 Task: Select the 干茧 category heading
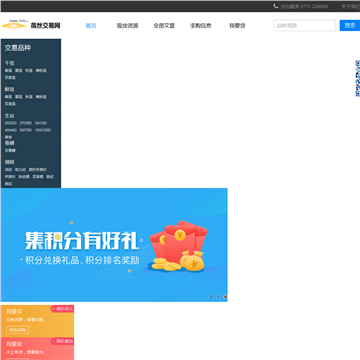click(10, 63)
